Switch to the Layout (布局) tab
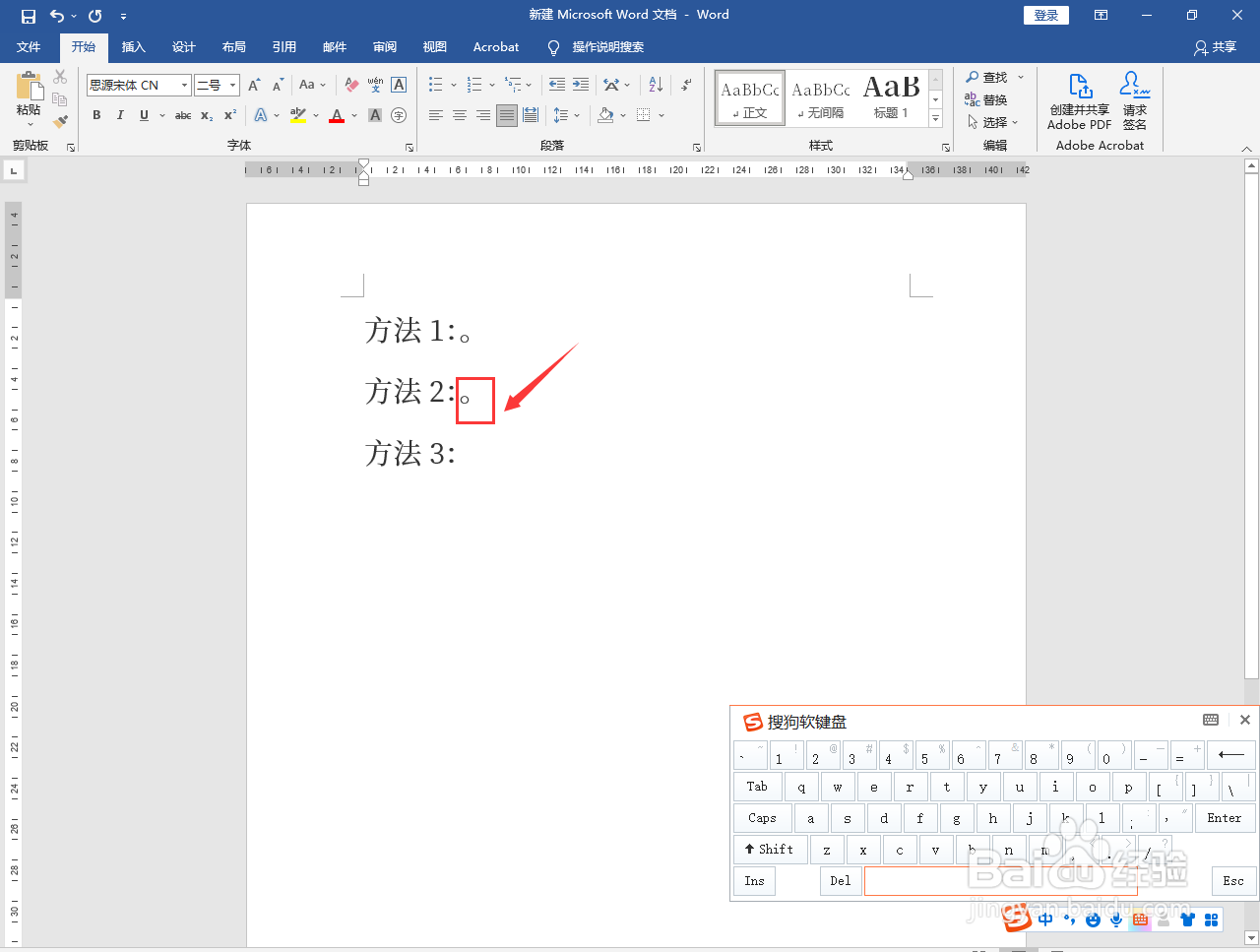The image size is (1260, 952). 233,47
